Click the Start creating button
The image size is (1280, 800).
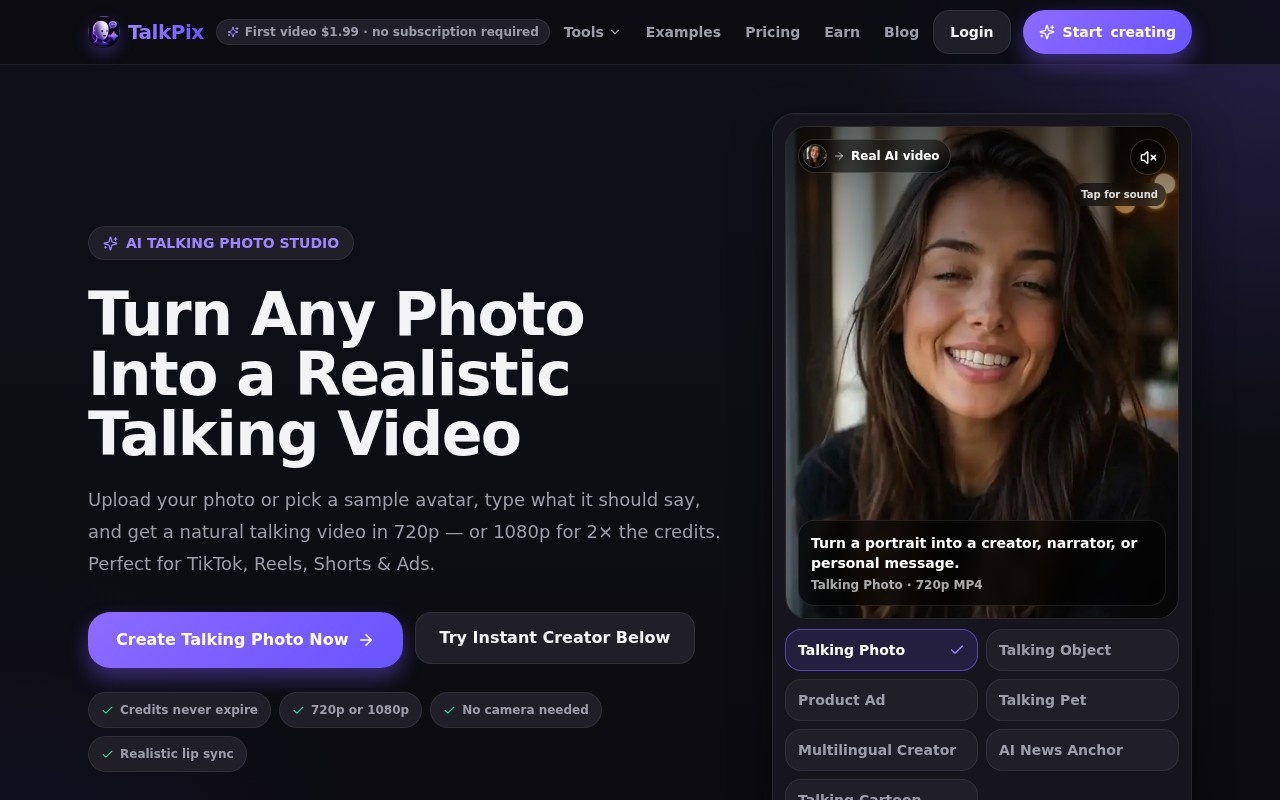click(1107, 32)
